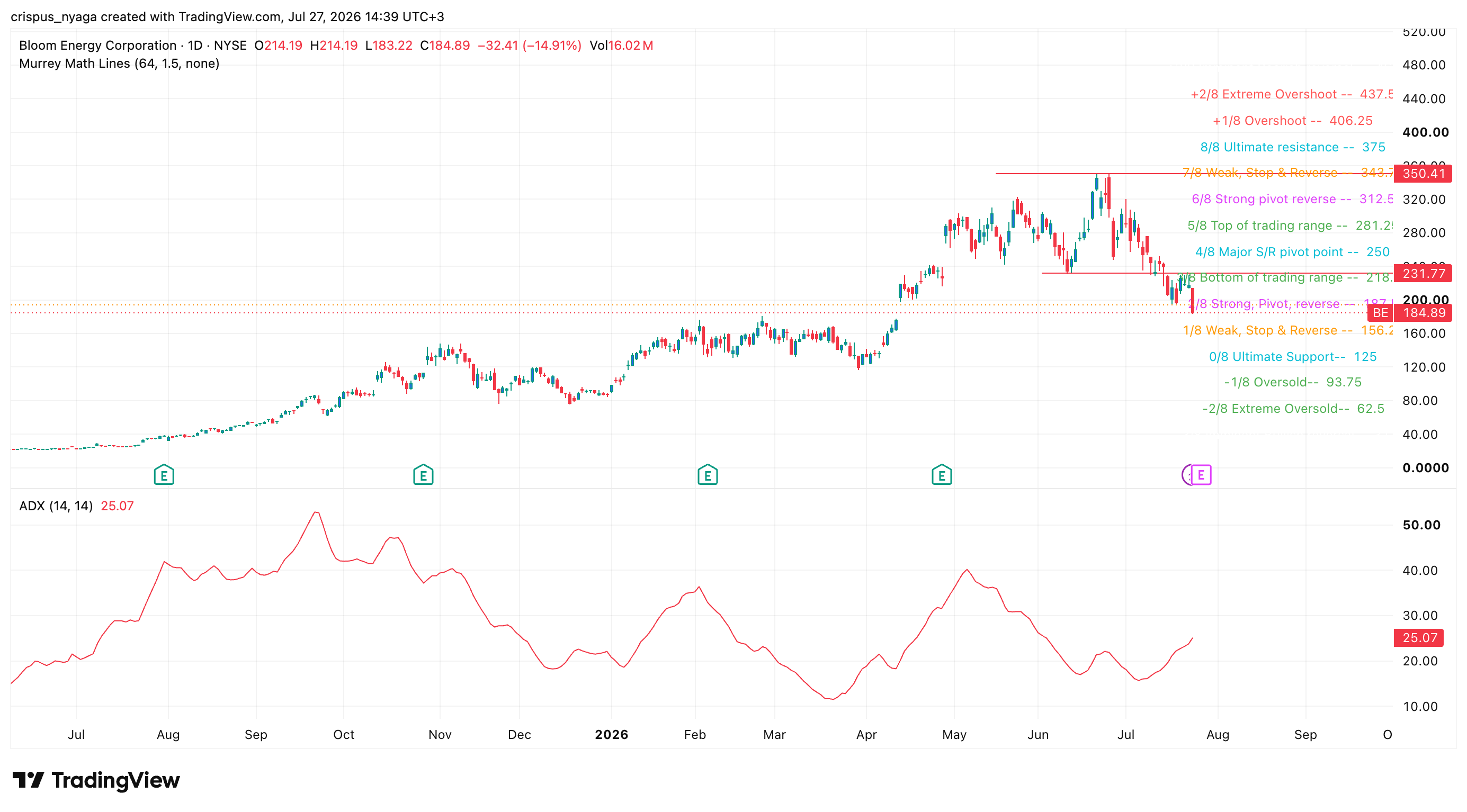This screenshot has height=812, width=1467.
Task: Click the -32.41 (-14.91%) change value
Action: pyautogui.click(x=529, y=46)
